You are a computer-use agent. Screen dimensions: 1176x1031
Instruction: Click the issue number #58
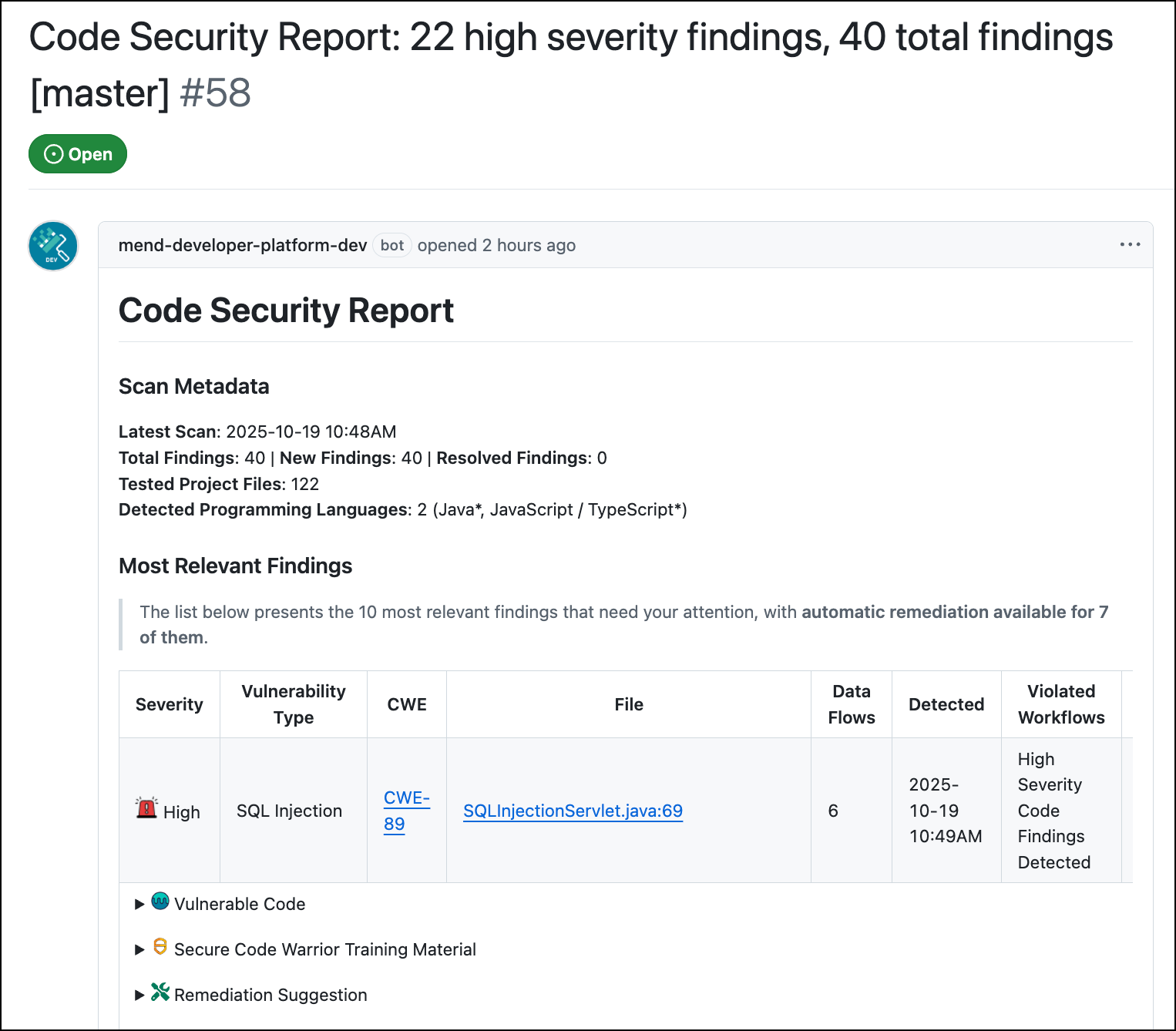click(215, 93)
